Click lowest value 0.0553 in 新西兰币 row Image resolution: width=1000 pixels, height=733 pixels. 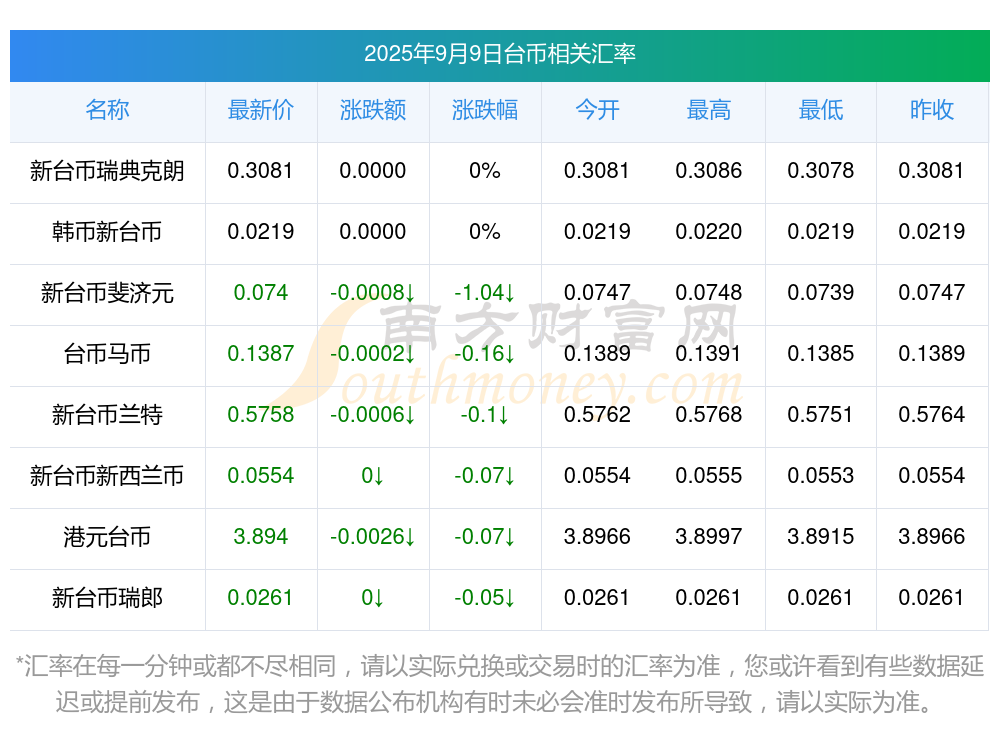[821, 475]
